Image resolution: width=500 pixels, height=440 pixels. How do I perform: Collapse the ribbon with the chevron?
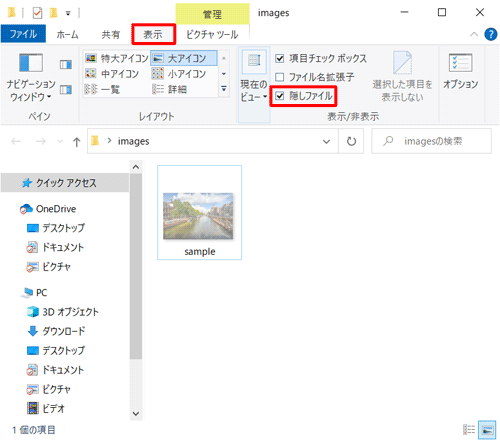click(x=474, y=34)
